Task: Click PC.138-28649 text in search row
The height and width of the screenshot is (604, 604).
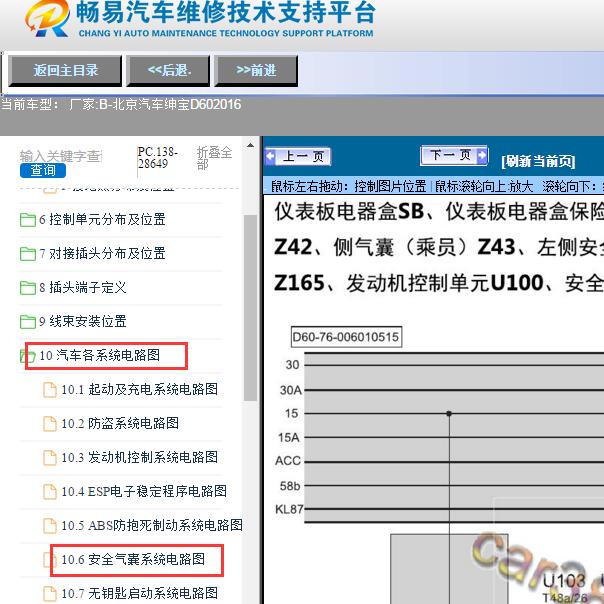Action: tap(158, 158)
